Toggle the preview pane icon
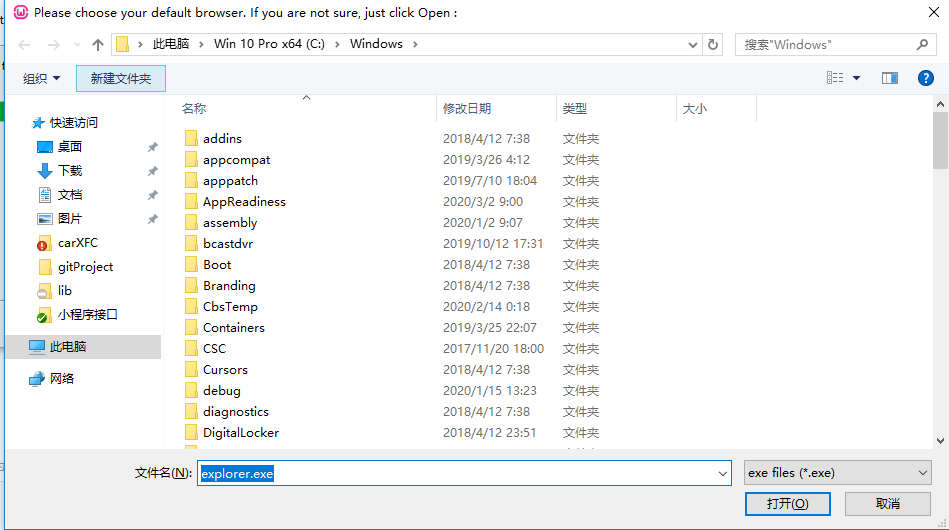 [x=890, y=78]
